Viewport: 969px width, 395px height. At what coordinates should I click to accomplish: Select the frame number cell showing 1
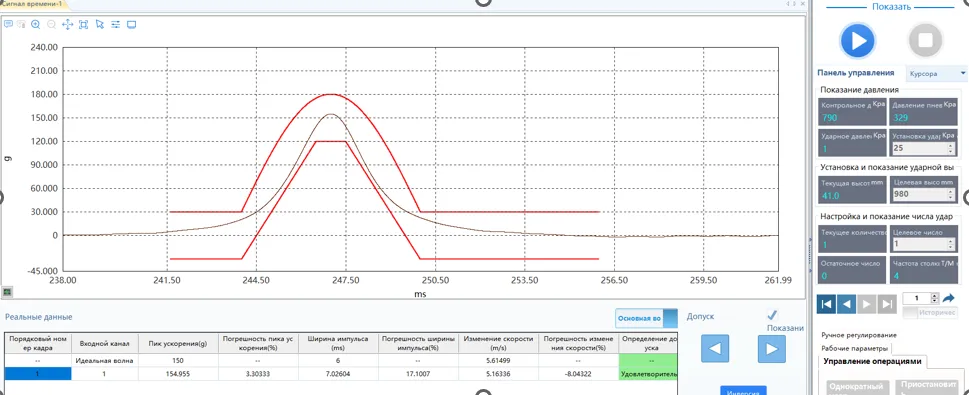38,373
